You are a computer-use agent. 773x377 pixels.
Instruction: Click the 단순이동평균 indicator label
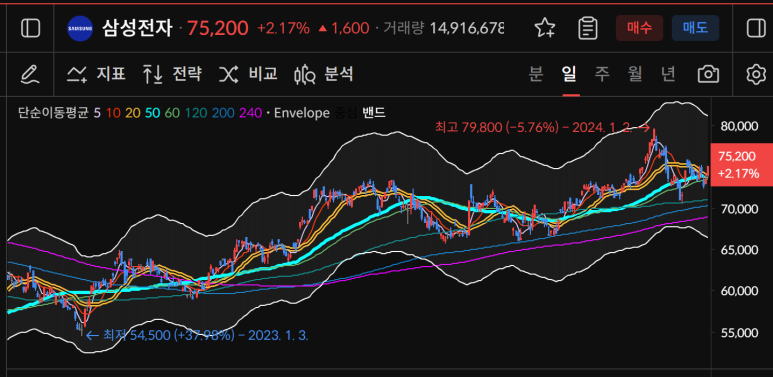(53, 113)
